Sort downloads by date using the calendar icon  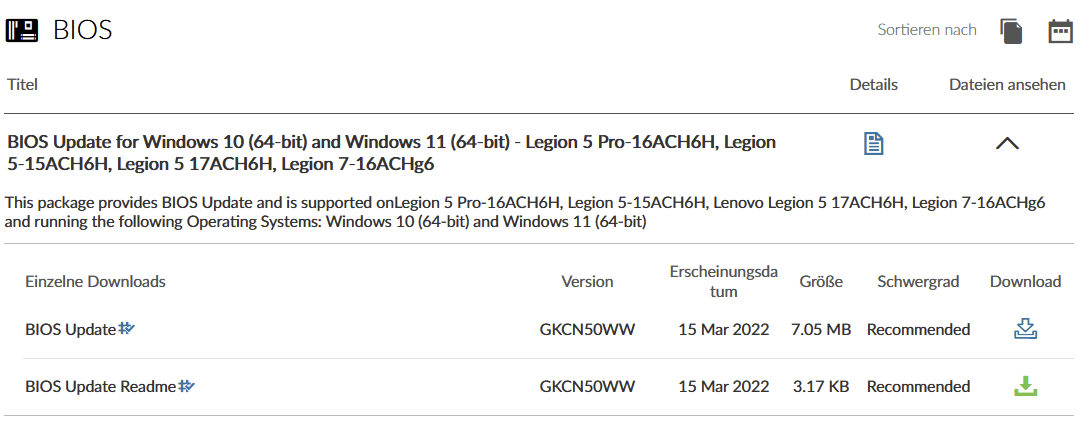pos(1060,31)
